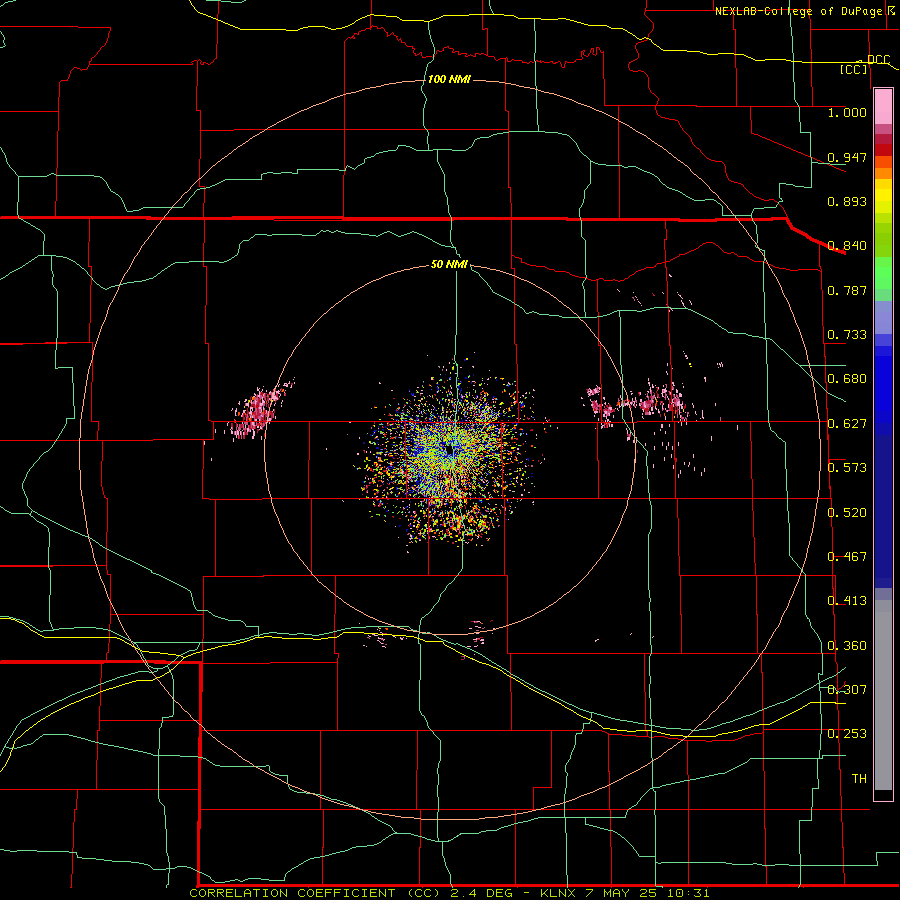Screen dimensions: 900x900
Task: Click the 50 NMI range ring label
Action: pos(449,265)
